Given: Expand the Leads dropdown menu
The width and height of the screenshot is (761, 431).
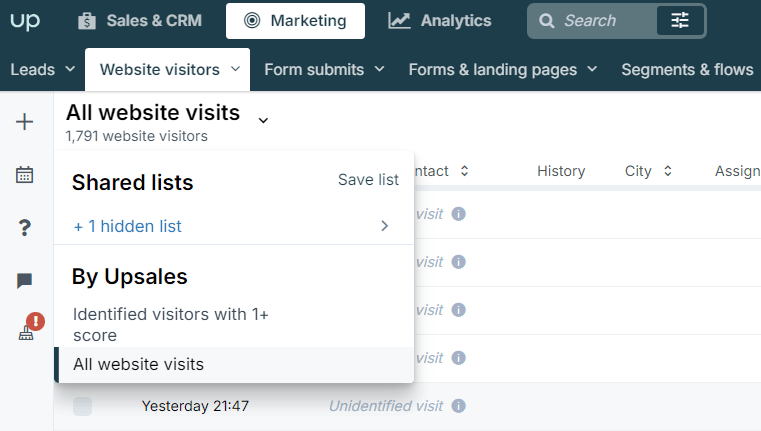Looking at the screenshot, I should click(x=43, y=69).
